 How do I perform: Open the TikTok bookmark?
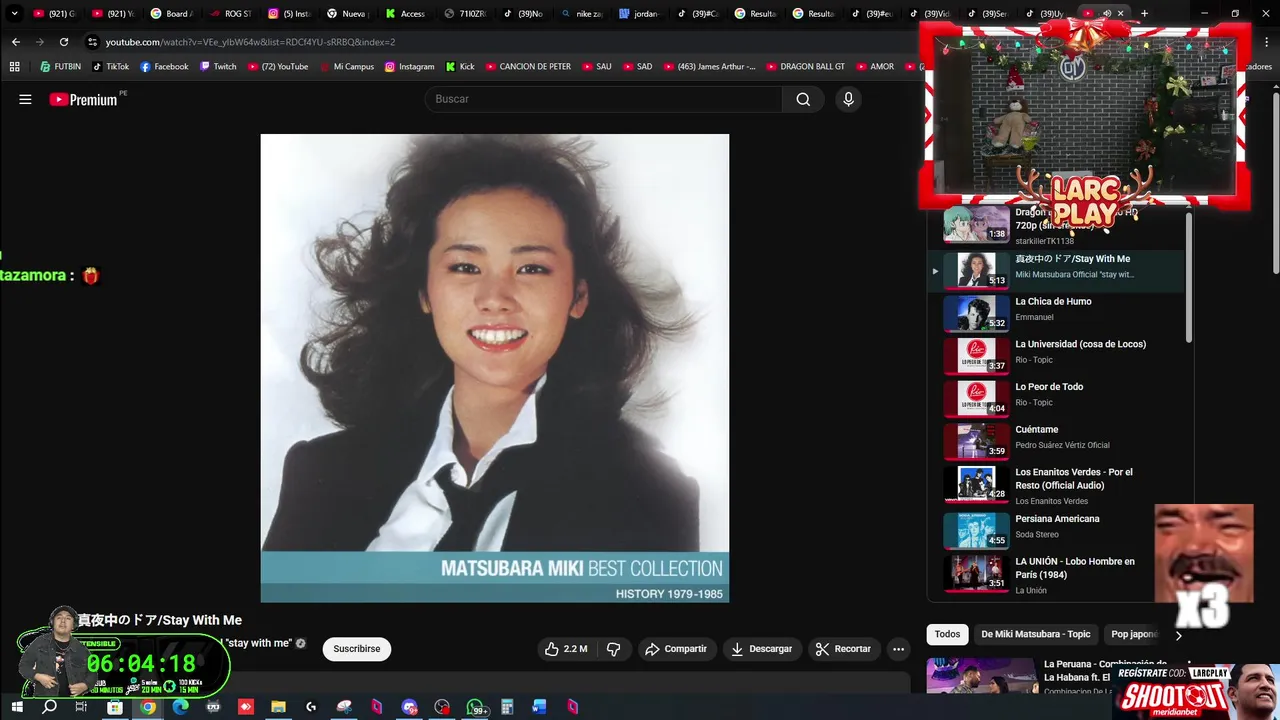point(111,67)
